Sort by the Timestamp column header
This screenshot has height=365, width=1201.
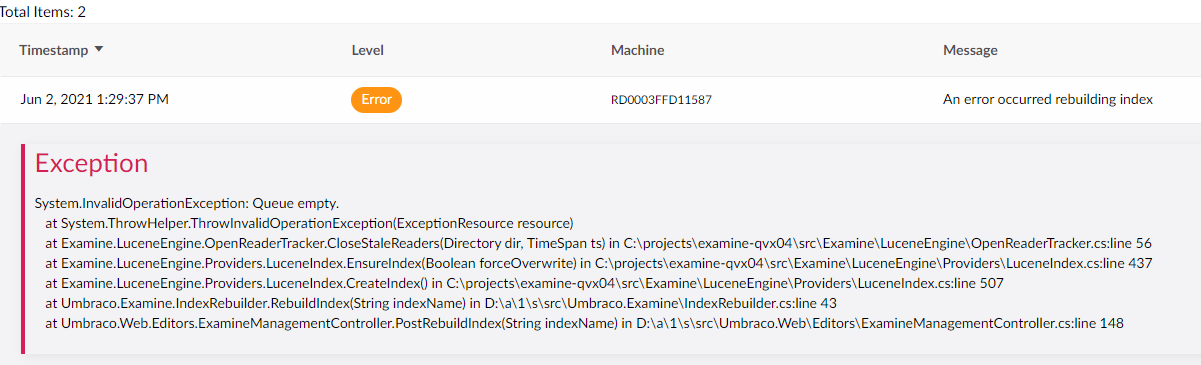[54, 50]
